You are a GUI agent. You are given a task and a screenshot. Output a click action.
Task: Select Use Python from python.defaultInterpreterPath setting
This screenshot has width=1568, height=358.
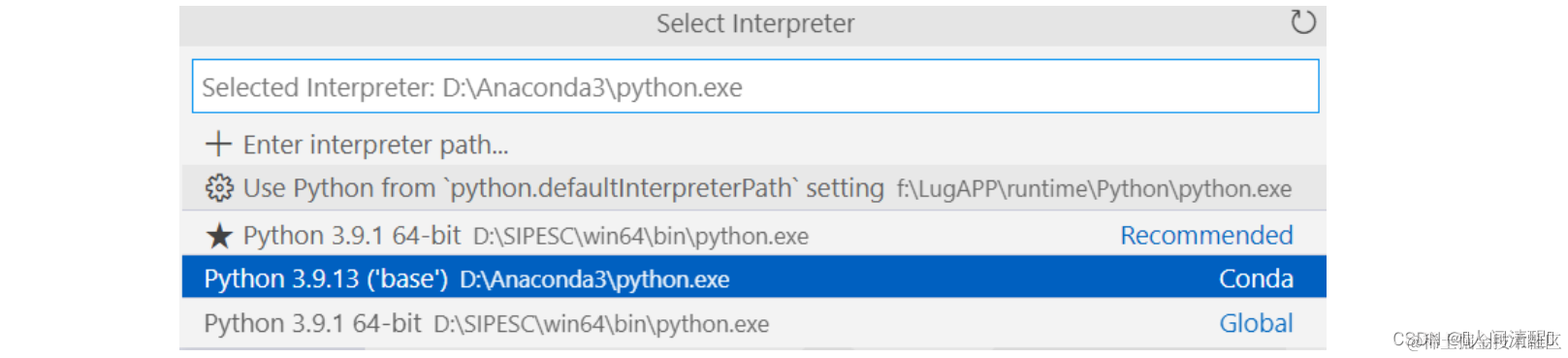pyautogui.click(x=752, y=188)
